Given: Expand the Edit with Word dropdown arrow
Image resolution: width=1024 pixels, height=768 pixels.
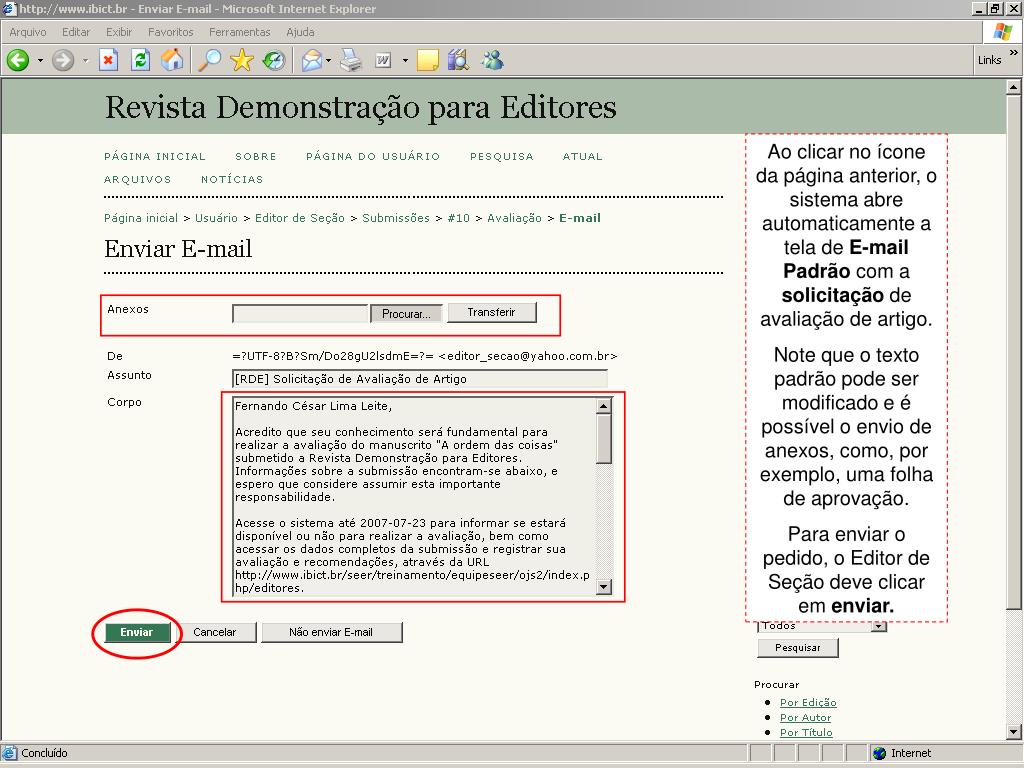Looking at the screenshot, I should (405, 61).
